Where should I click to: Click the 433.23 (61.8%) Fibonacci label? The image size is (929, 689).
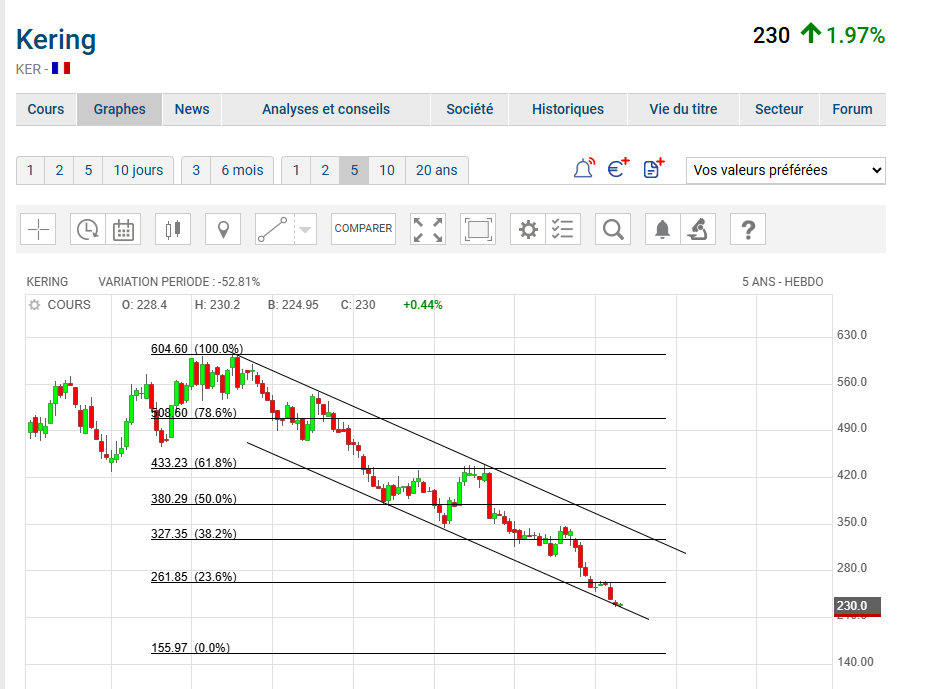194,463
